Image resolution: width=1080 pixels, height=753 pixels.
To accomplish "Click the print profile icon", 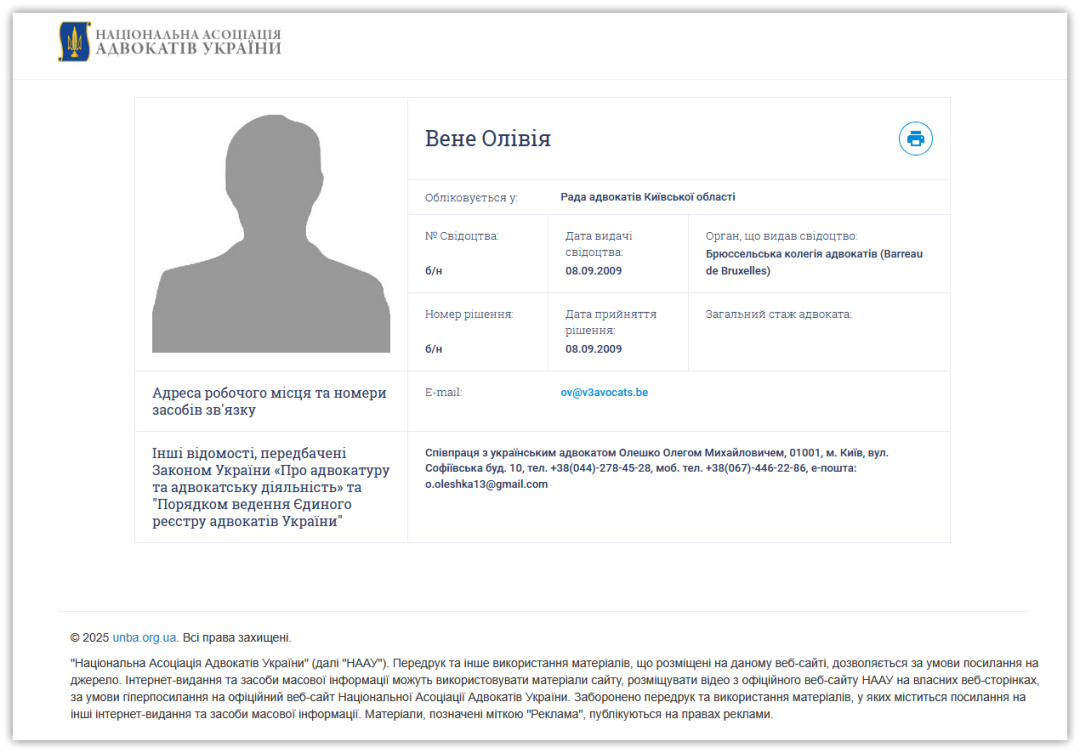I will coord(915,138).
